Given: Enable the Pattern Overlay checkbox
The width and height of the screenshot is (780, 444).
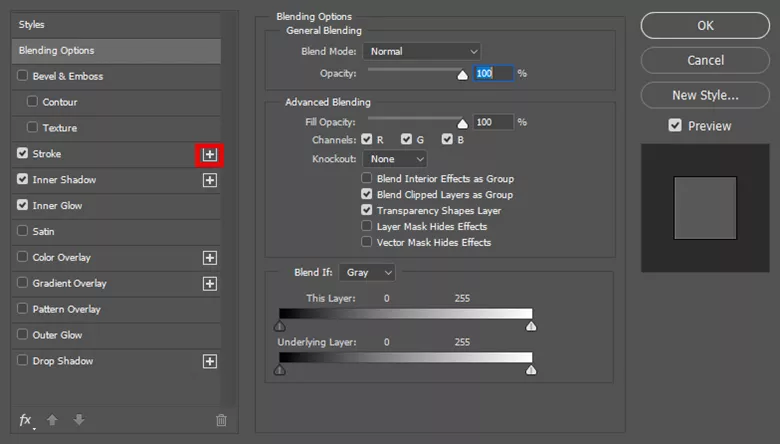Looking at the screenshot, I should (22, 308).
